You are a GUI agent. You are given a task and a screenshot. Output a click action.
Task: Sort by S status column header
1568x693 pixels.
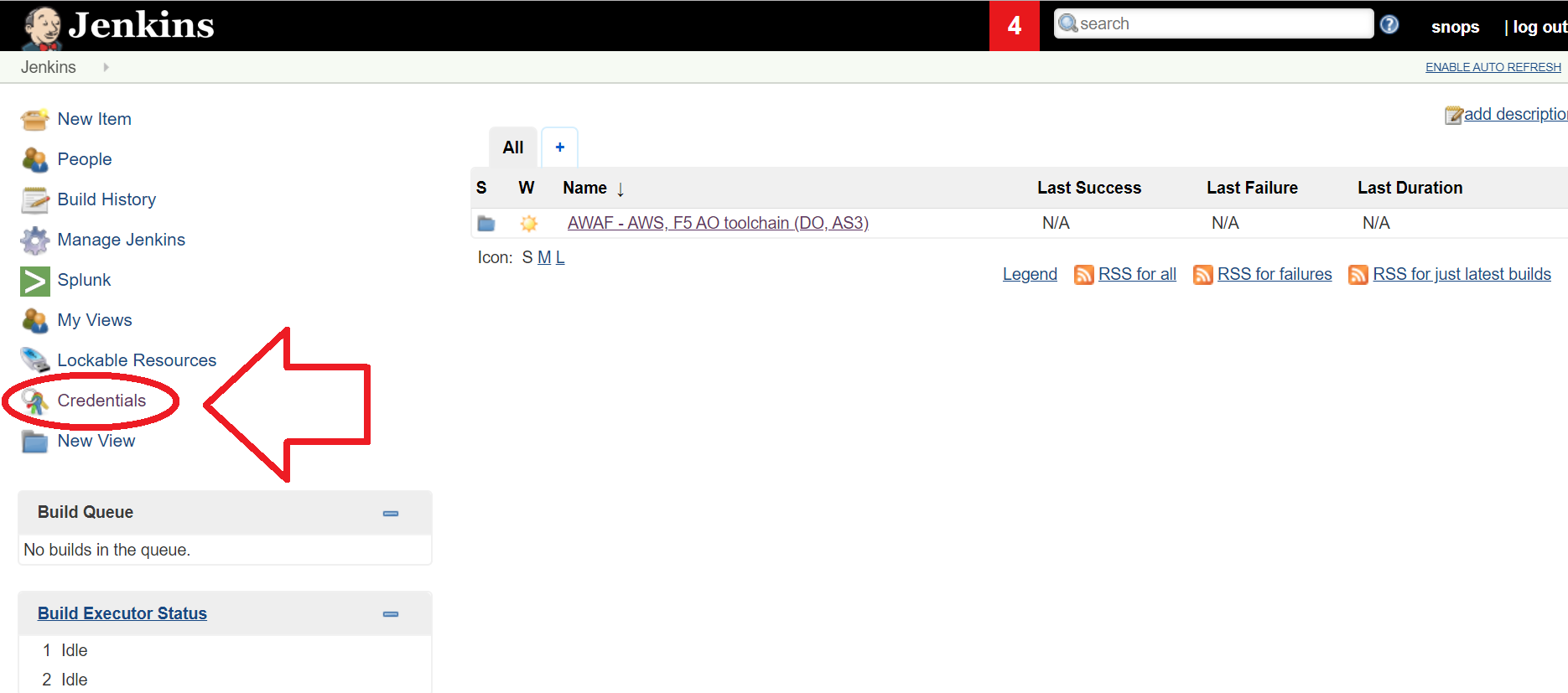point(481,188)
